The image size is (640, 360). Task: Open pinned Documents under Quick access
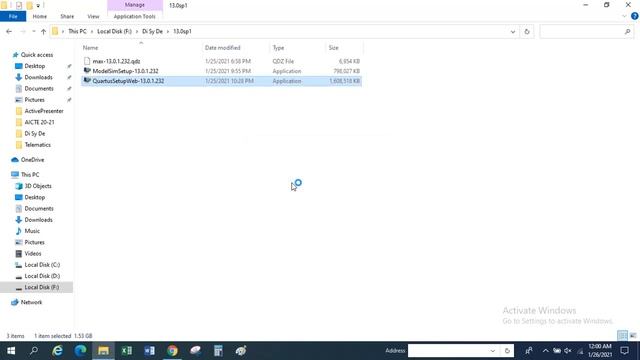[x=39, y=89]
